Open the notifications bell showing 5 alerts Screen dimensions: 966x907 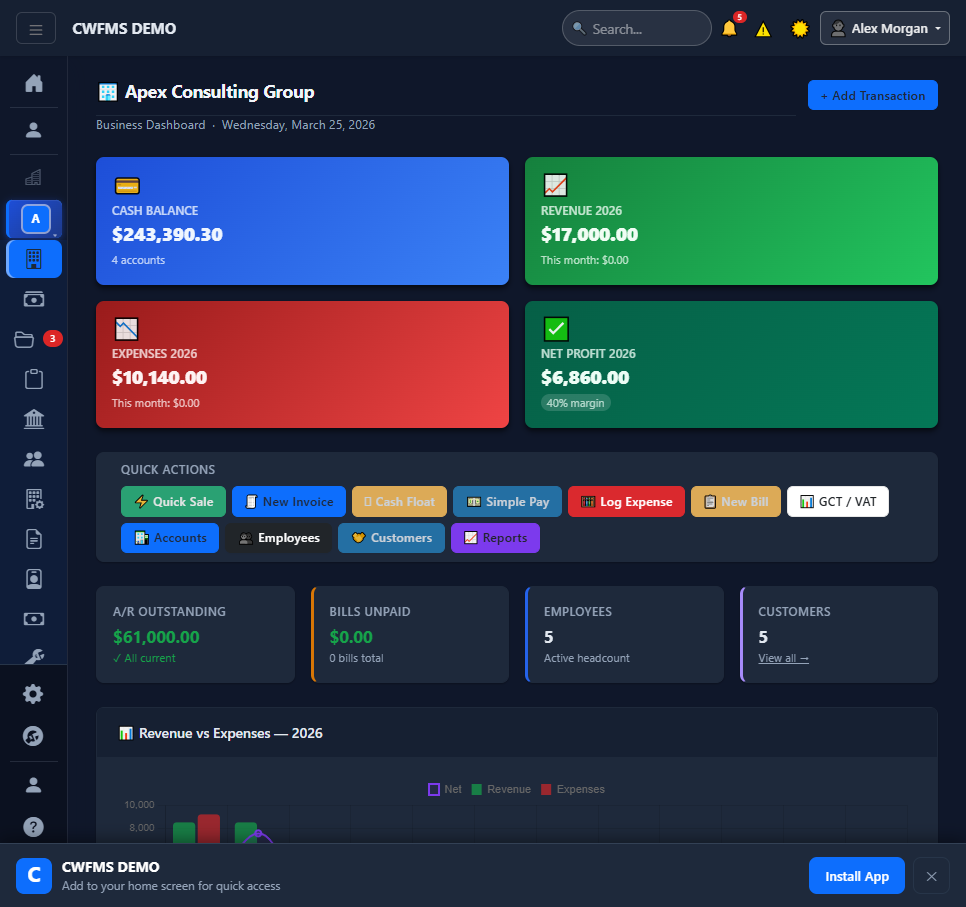point(729,29)
